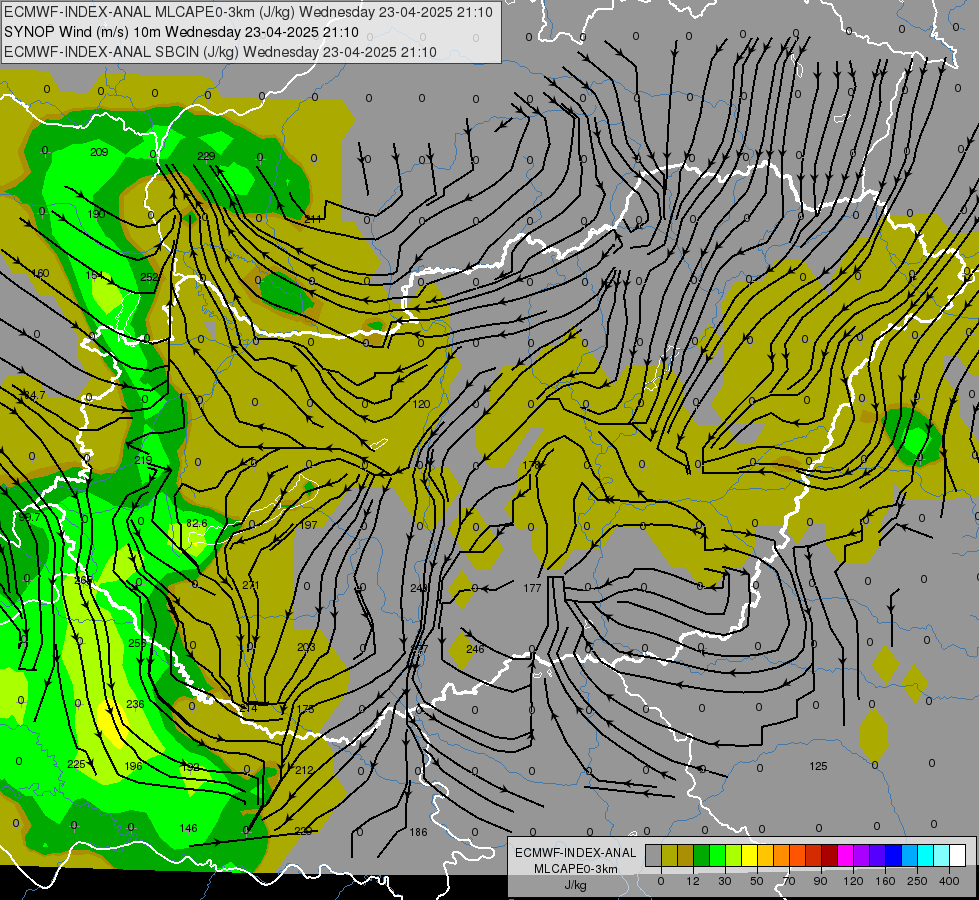Click the map value '196'
Viewport: 979px width, 900px height.
134,766
